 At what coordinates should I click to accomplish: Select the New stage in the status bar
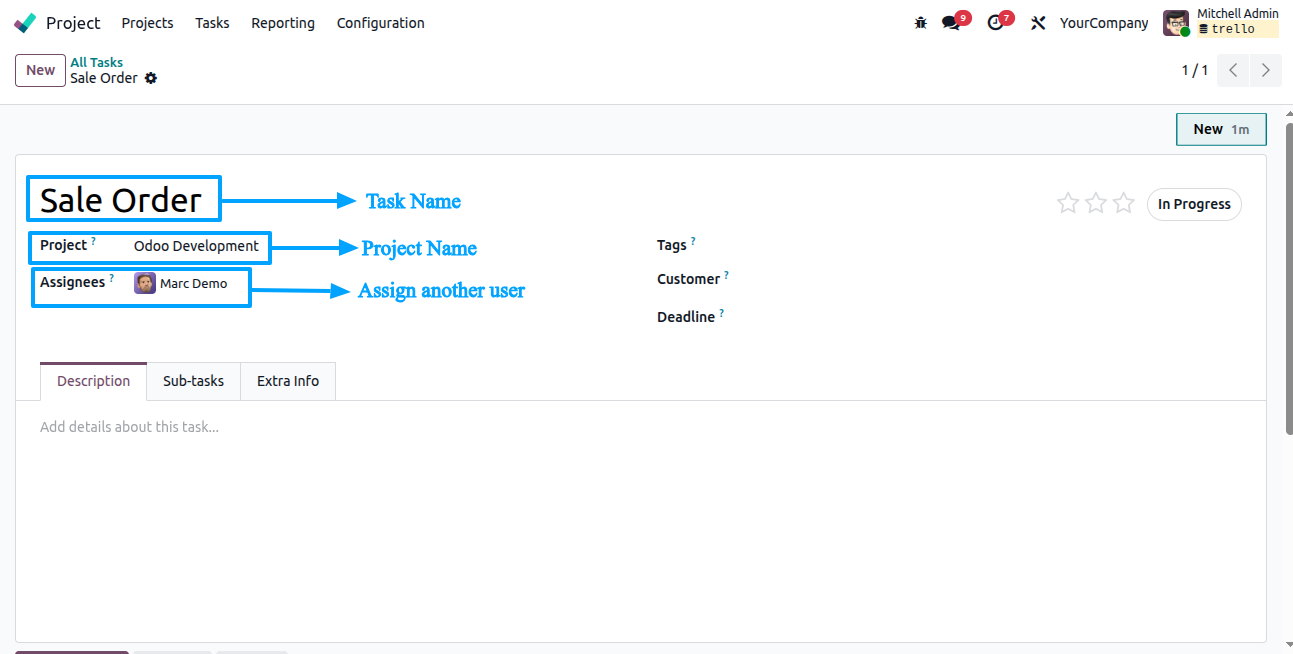pyautogui.click(x=1221, y=129)
